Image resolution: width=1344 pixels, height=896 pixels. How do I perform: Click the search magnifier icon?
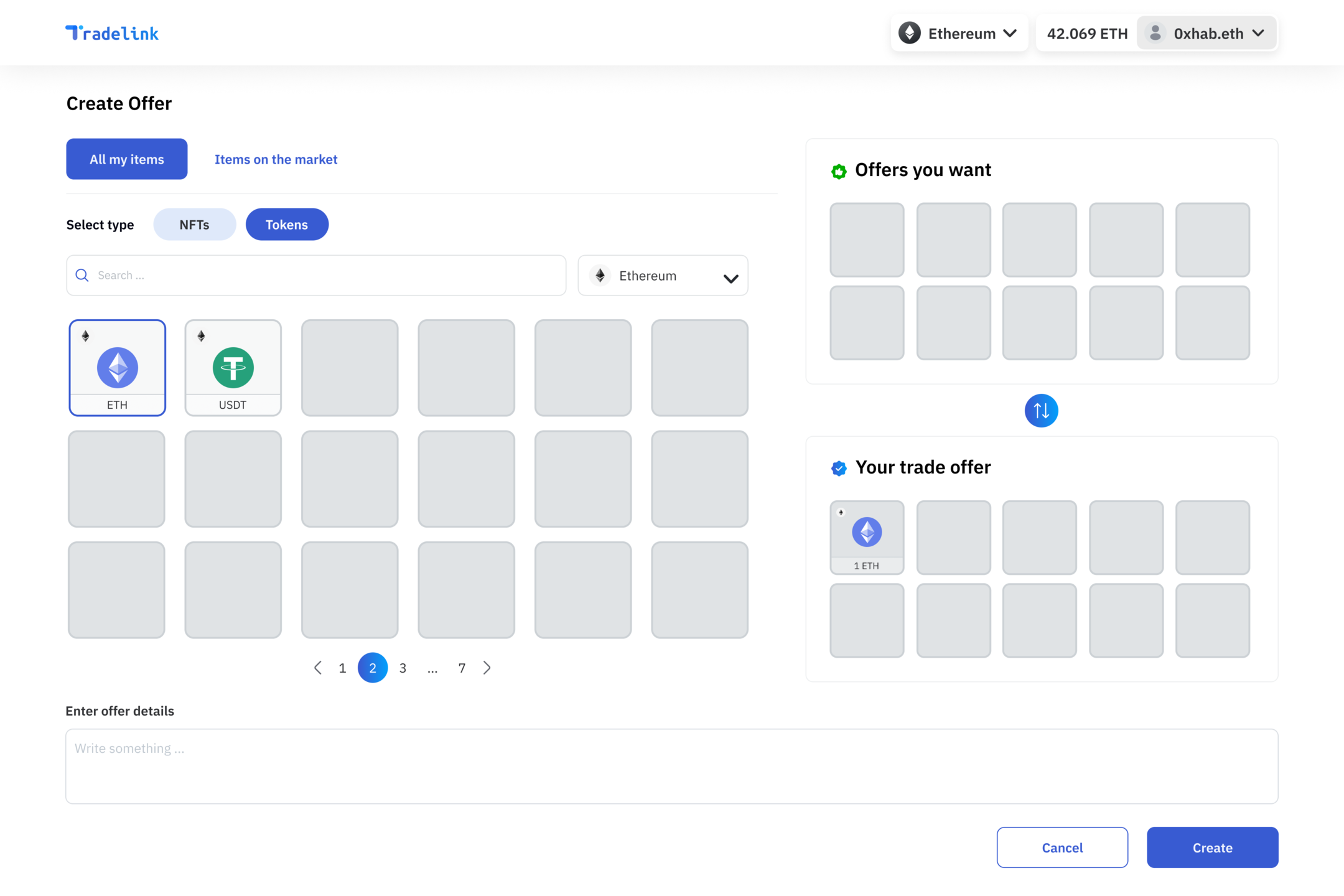pos(82,275)
